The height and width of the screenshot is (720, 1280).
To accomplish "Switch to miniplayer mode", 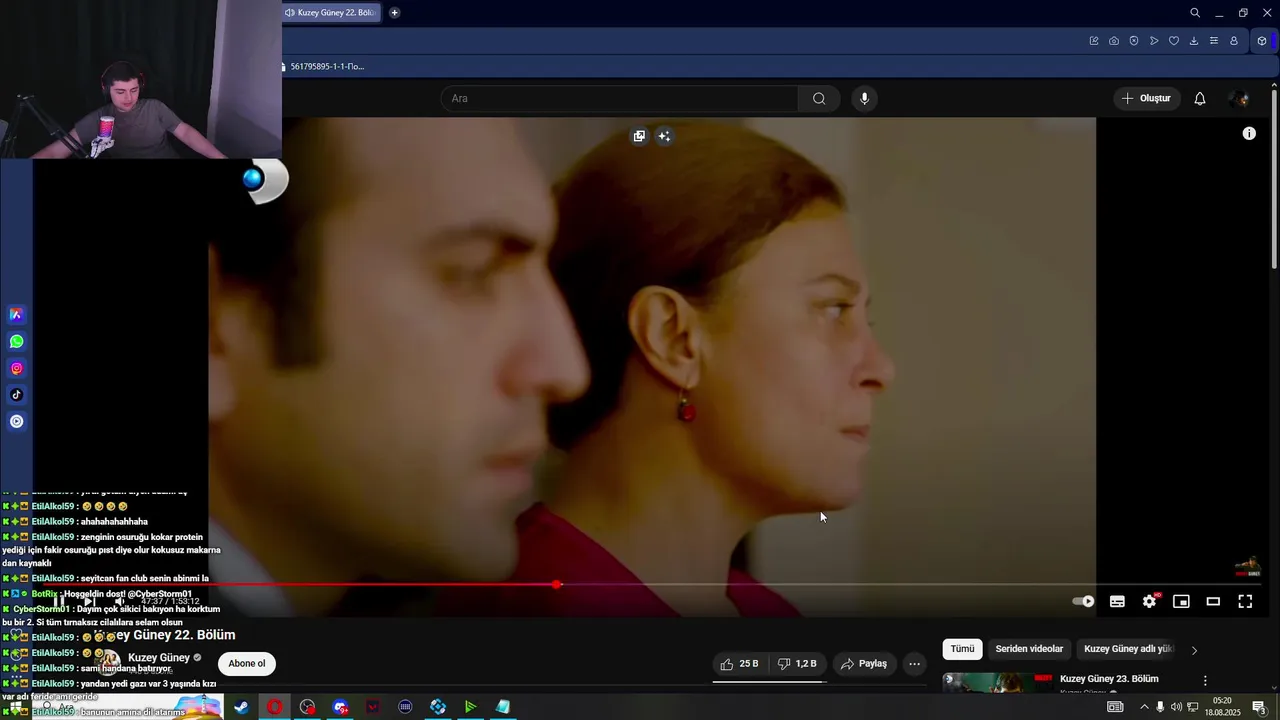I will pyautogui.click(x=1181, y=601).
